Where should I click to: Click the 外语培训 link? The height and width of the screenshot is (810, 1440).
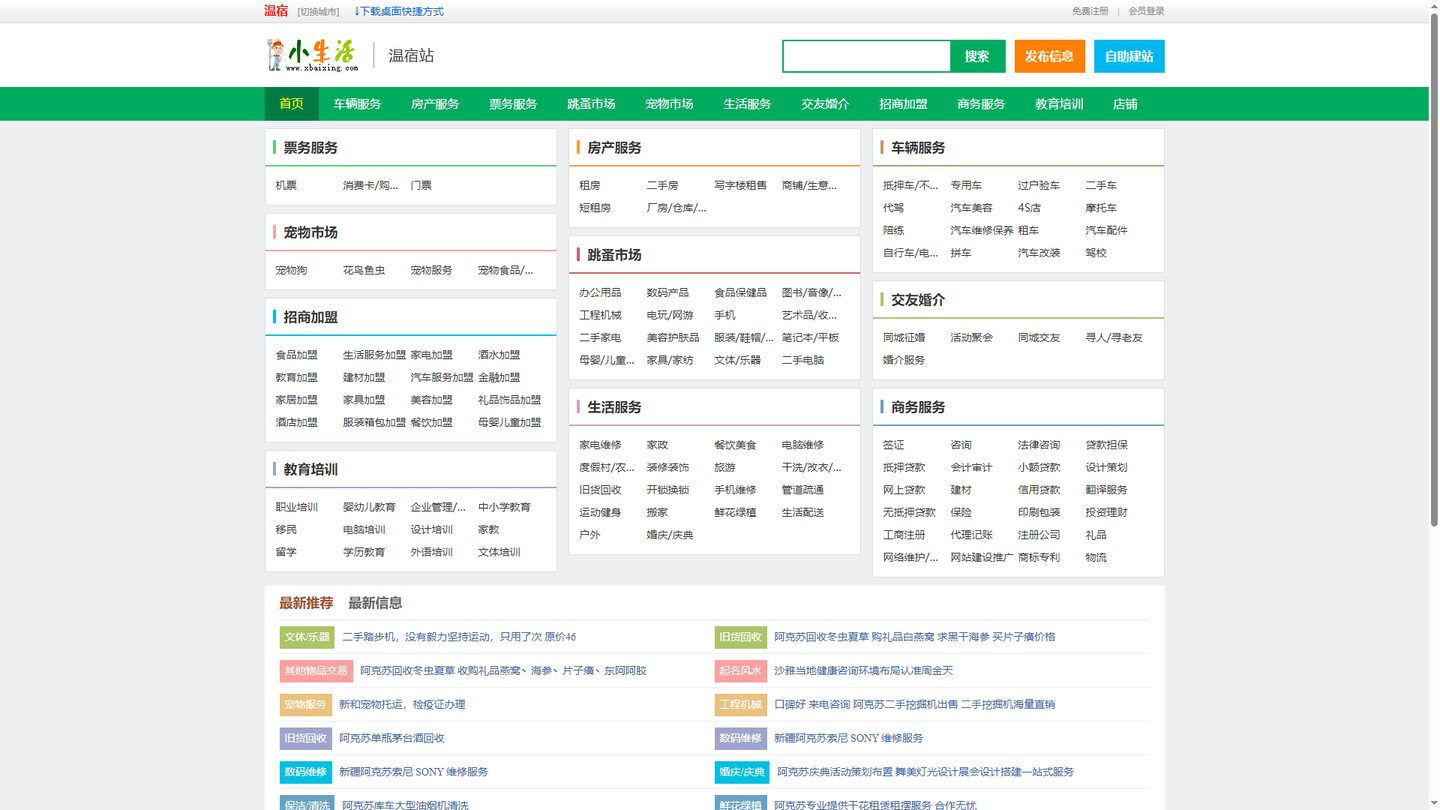(x=432, y=553)
